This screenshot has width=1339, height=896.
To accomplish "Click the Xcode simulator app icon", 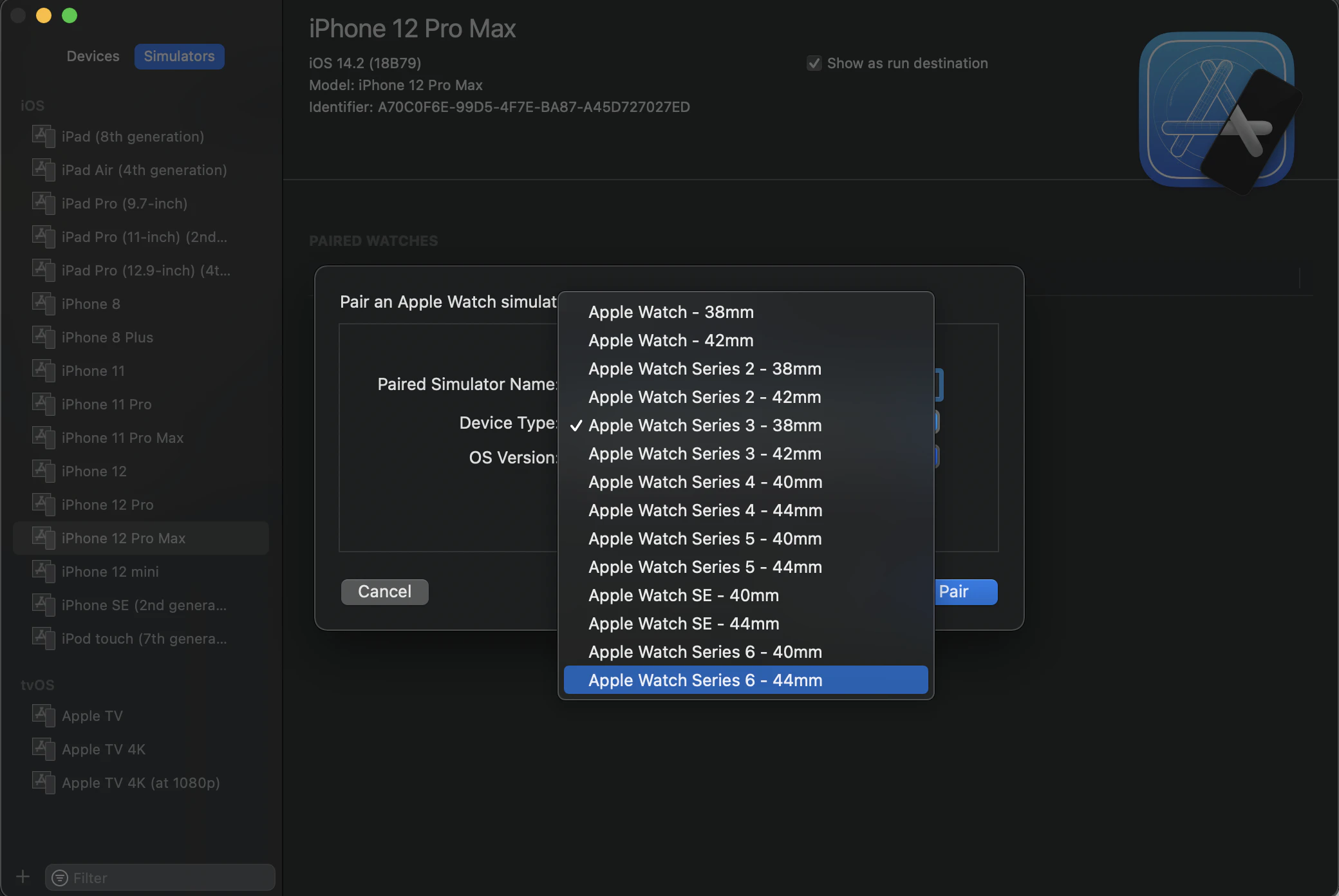I will [x=1219, y=112].
